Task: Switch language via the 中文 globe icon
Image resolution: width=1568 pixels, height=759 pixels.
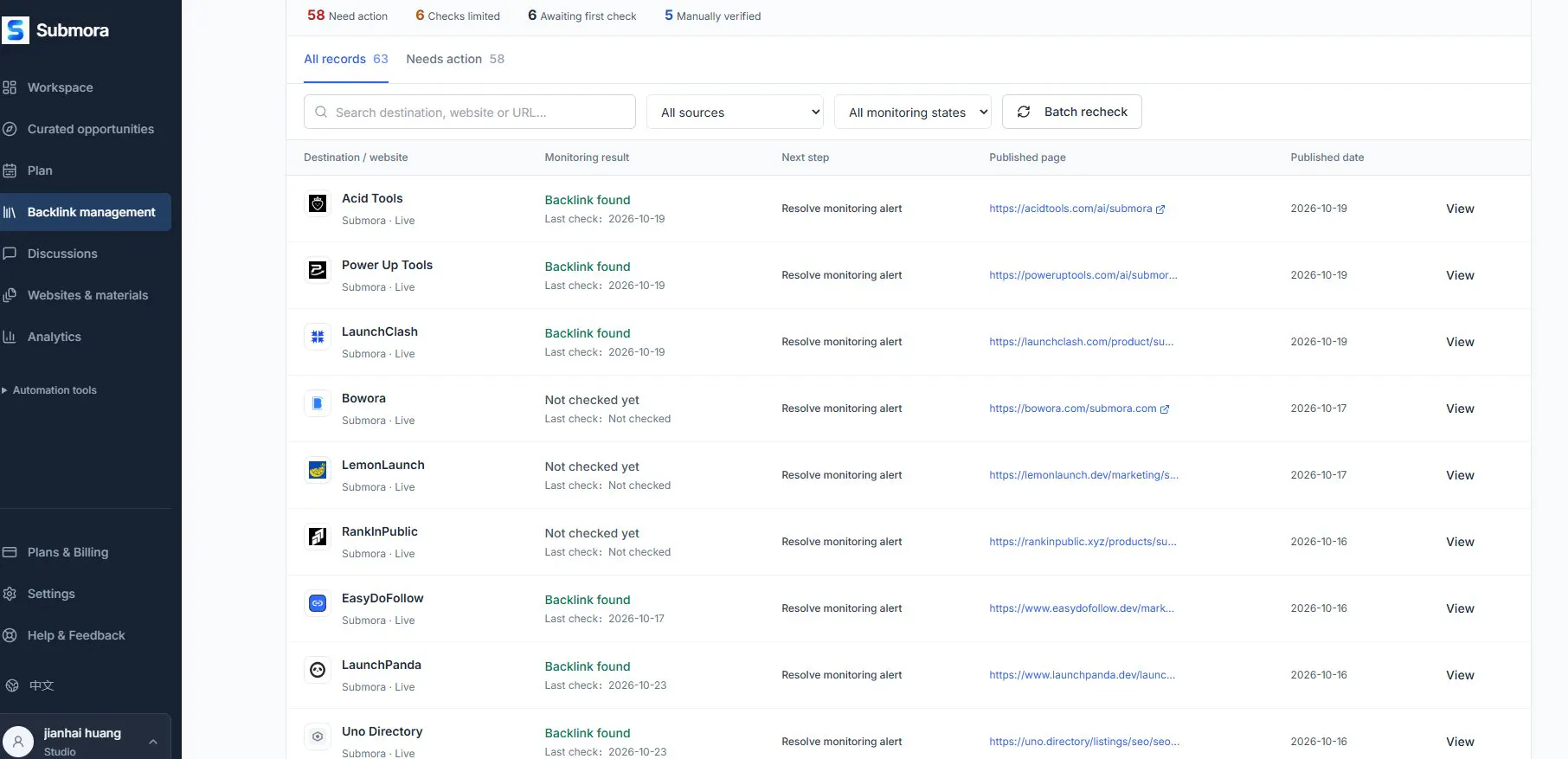Action: pyautogui.click(x=12, y=685)
